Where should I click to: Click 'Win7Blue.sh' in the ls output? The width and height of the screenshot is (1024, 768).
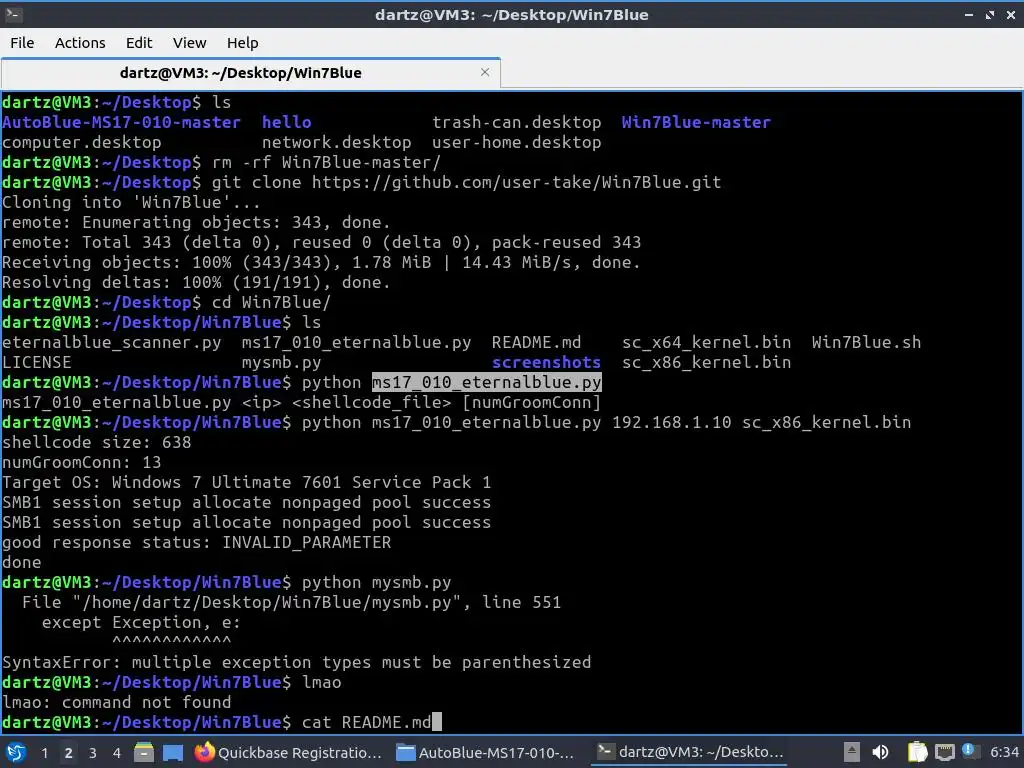[x=866, y=342]
